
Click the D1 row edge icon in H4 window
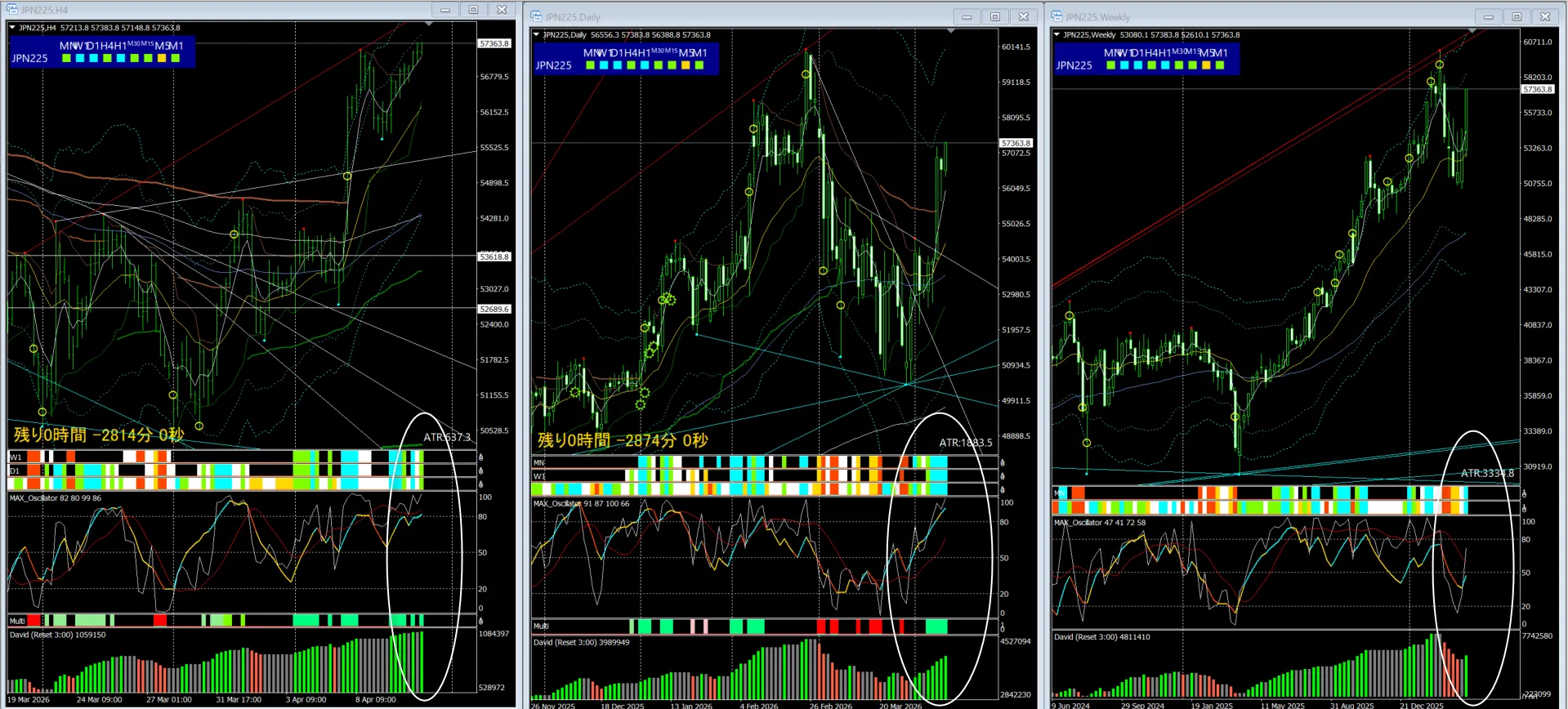coord(480,470)
